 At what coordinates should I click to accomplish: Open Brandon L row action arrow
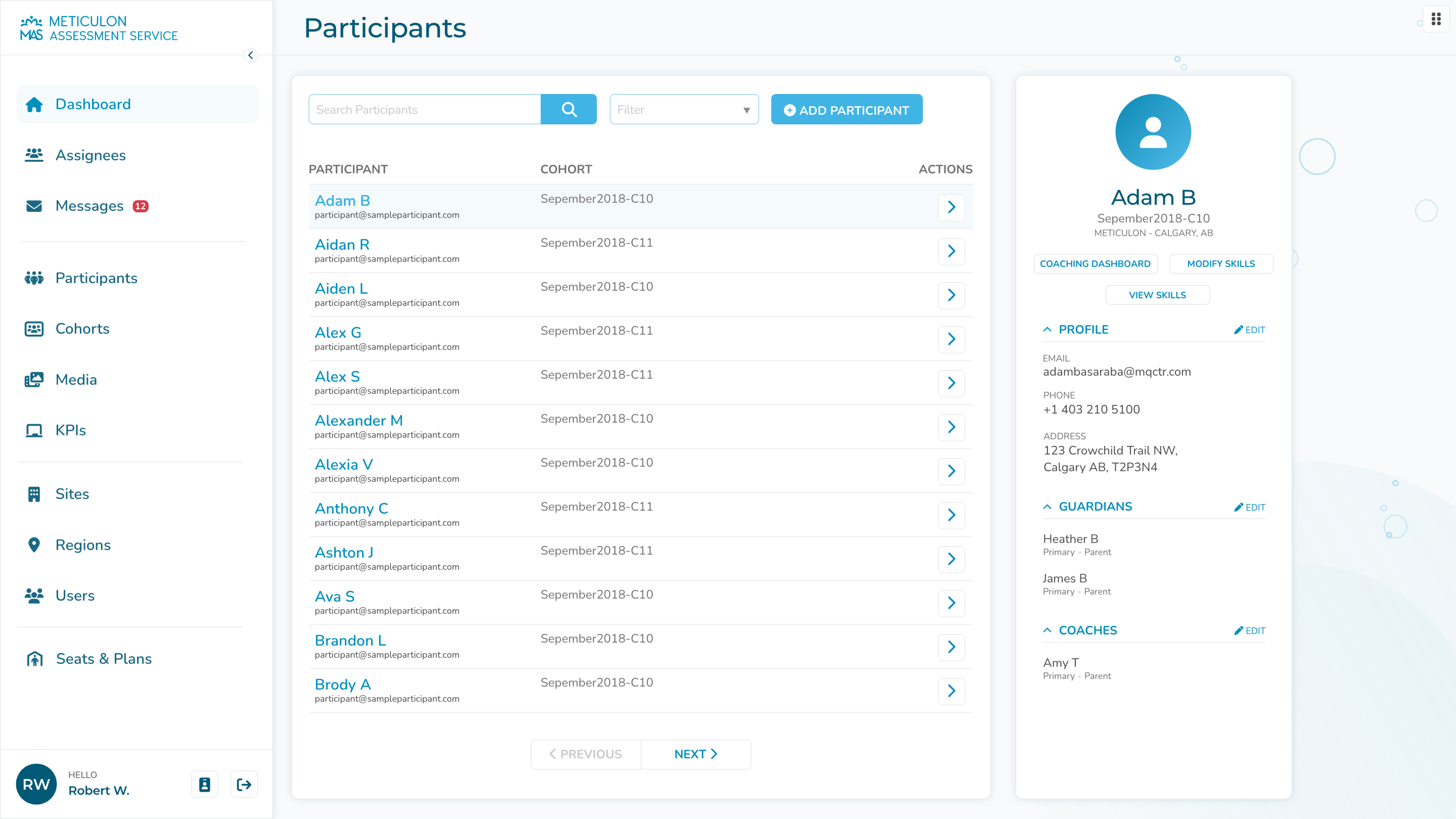[x=951, y=647]
